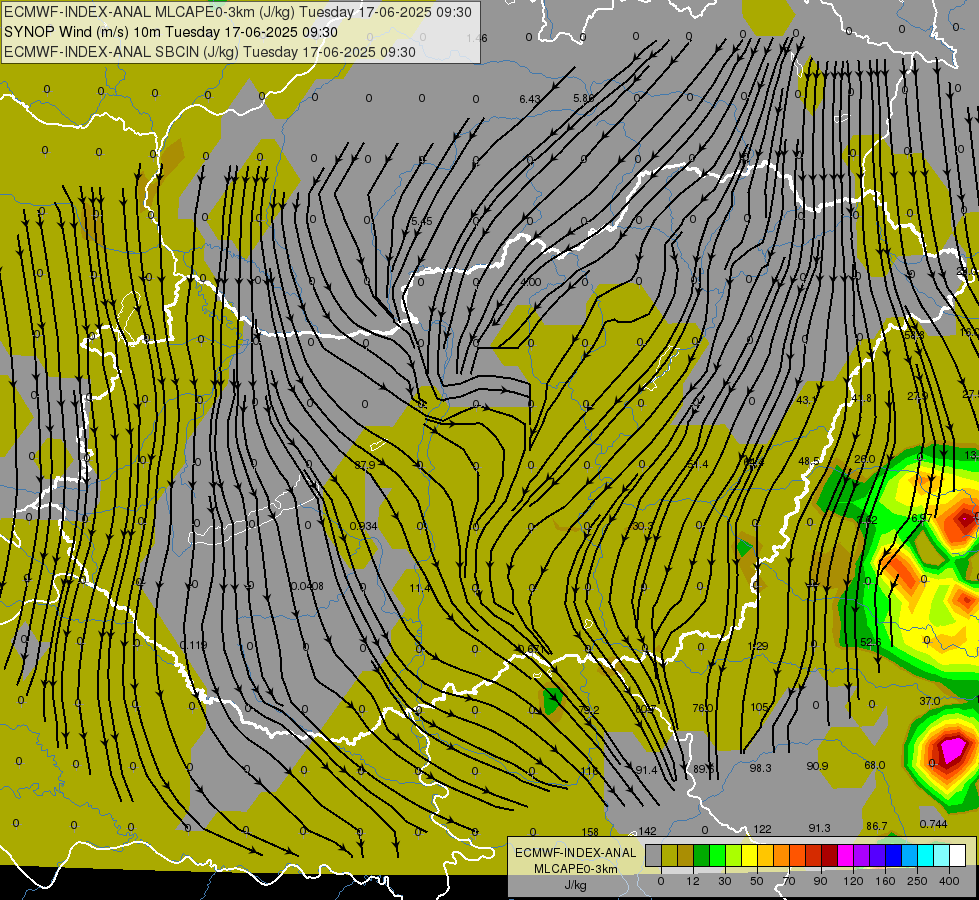Click the legend tick label 160
This screenshot has height=900, width=979.
tap(885, 881)
